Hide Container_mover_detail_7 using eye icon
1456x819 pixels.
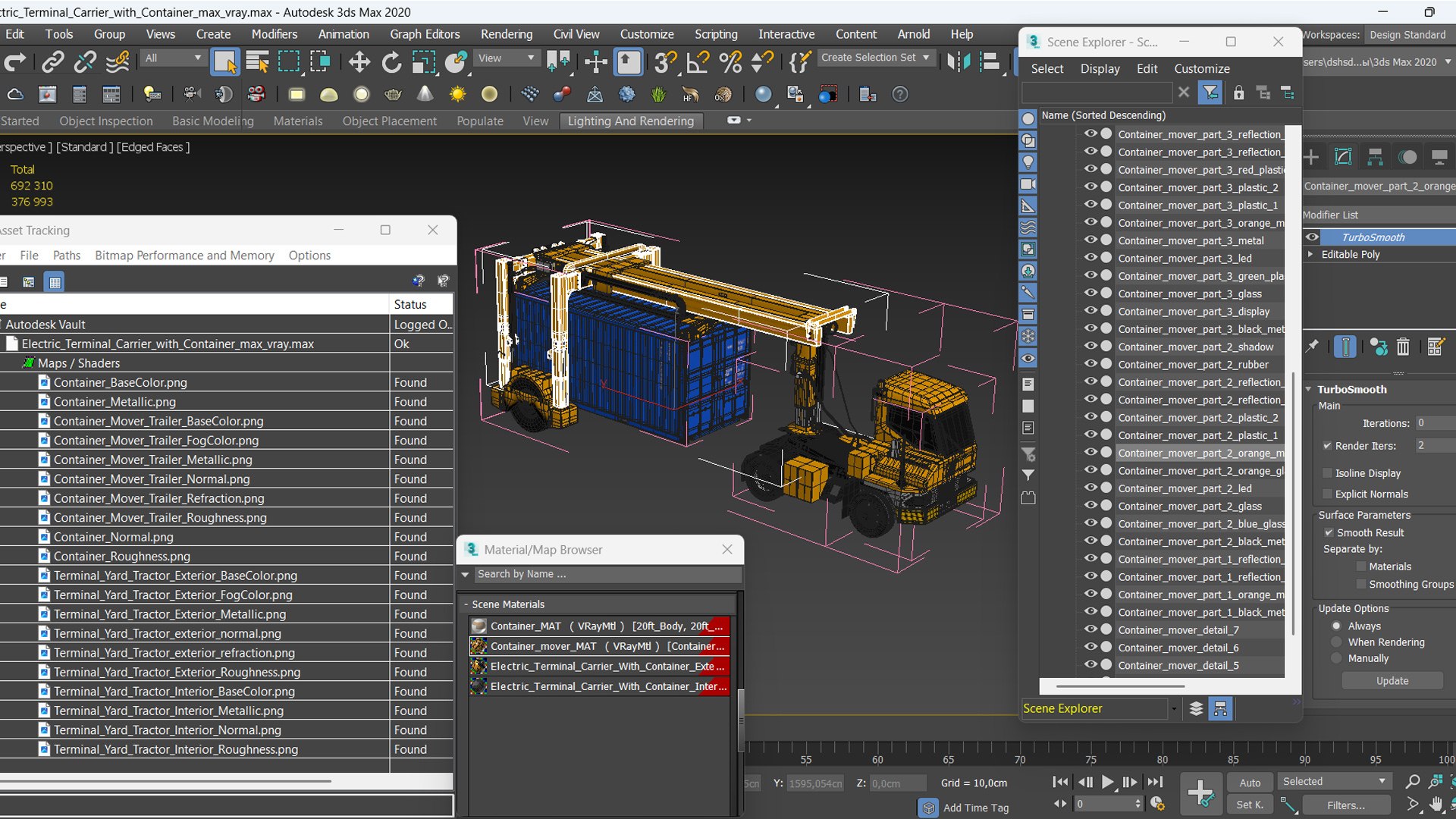pyautogui.click(x=1090, y=629)
